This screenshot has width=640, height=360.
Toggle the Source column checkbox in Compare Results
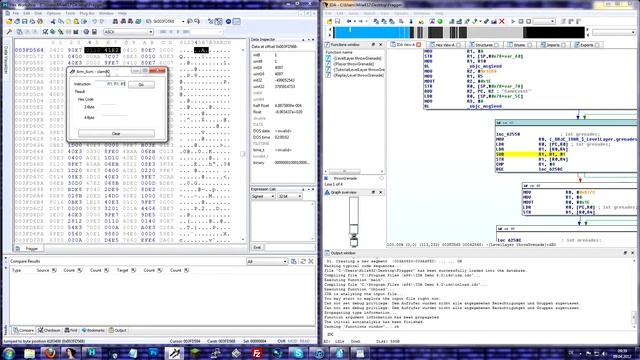click(x=54, y=270)
